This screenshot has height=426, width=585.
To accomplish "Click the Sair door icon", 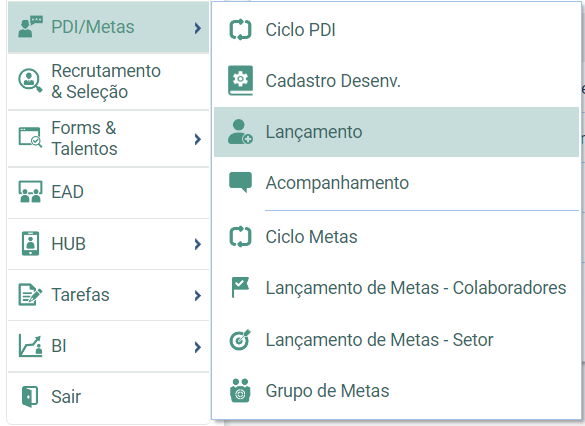I will click(x=30, y=397).
